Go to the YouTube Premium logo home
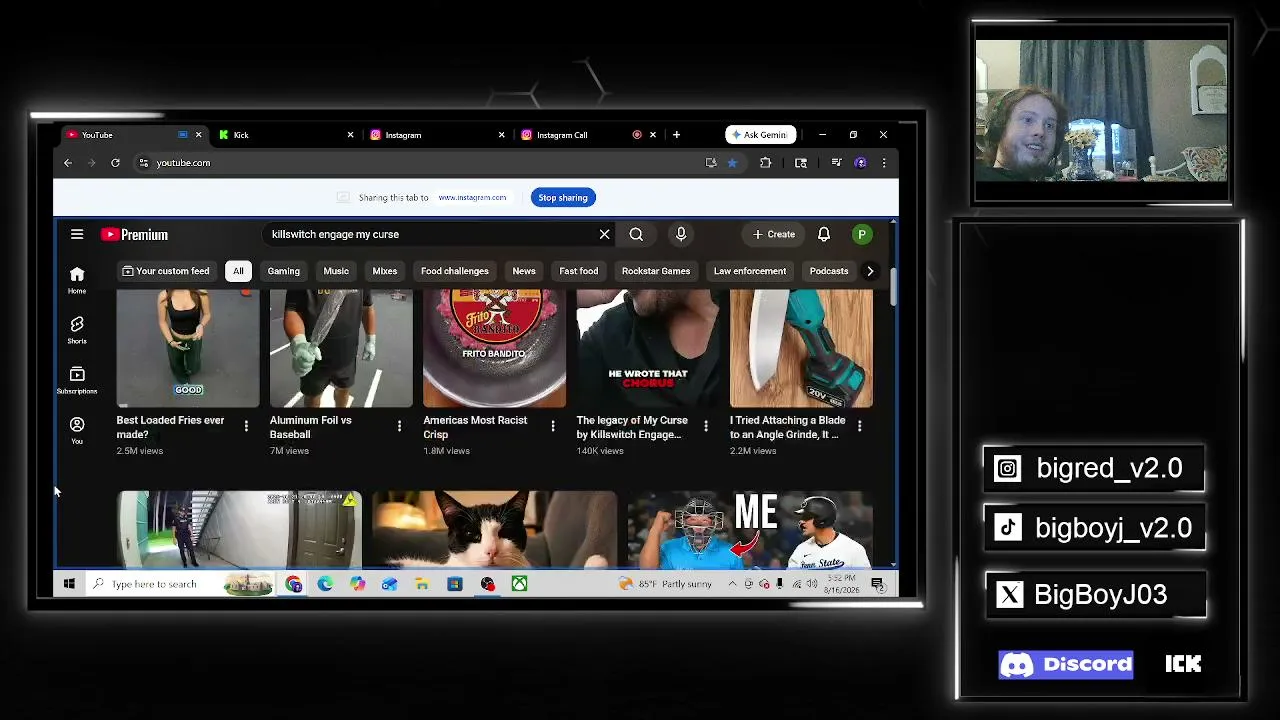Viewport: 1280px width, 720px height. [134, 234]
